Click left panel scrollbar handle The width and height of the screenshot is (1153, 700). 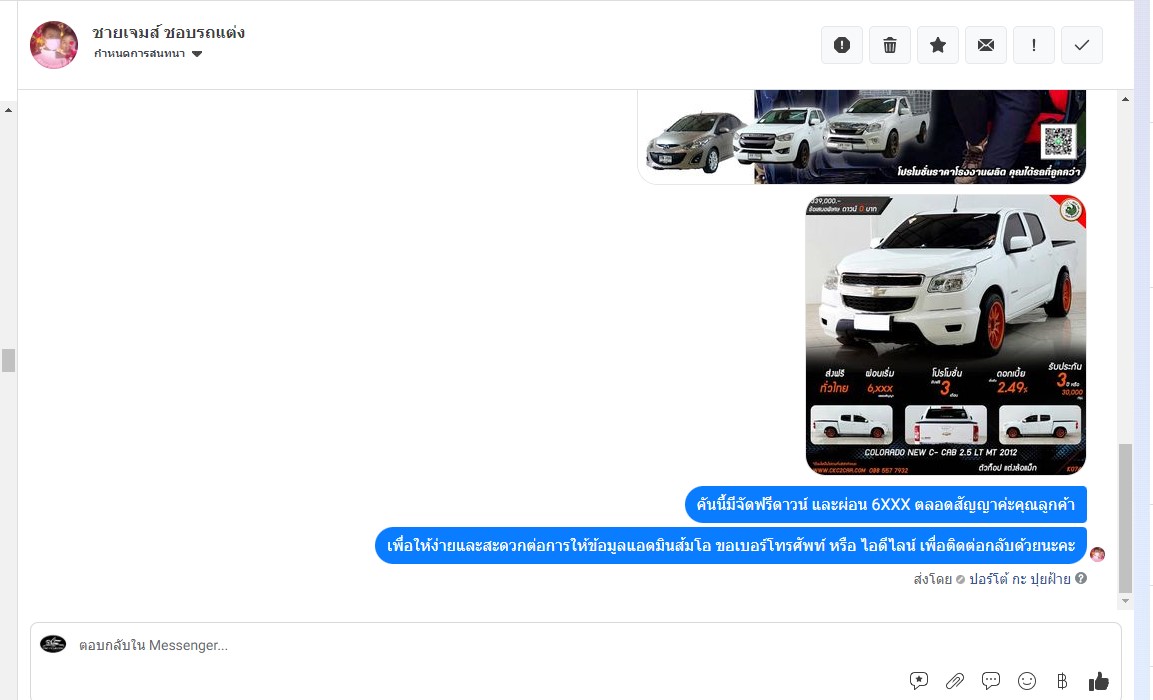(x=8, y=360)
